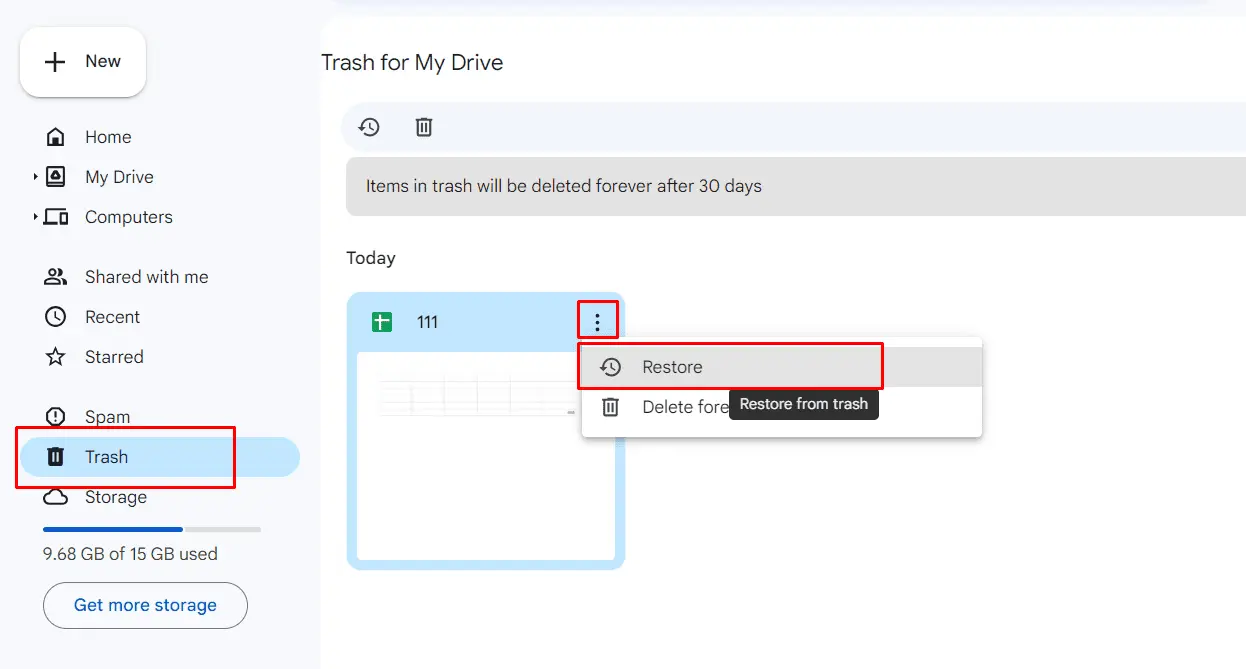Image resolution: width=1246 pixels, height=669 pixels.
Task: Open the Starred section
Action: (114, 357)
